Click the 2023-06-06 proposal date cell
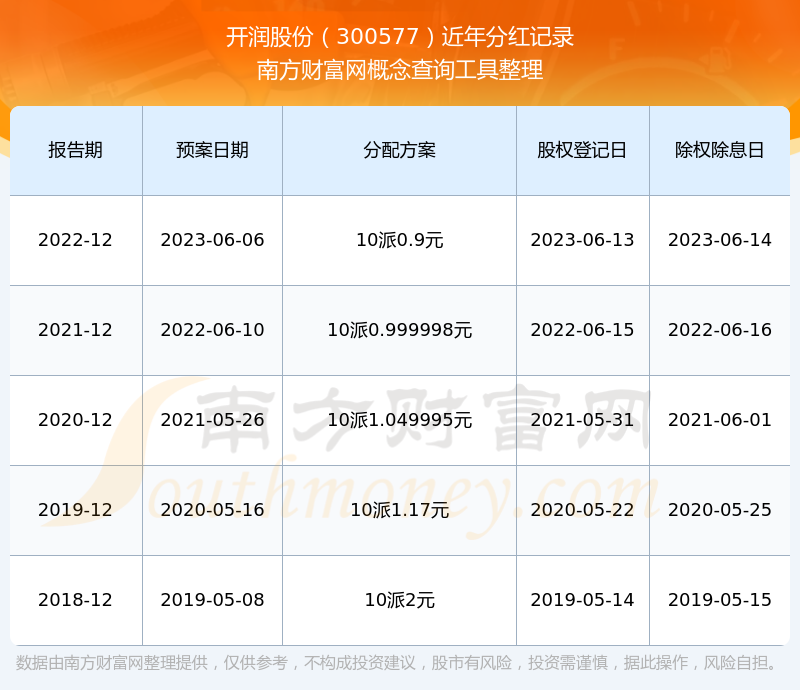The width and height of the screenshot is (800, 690). [x=212, y=240]
